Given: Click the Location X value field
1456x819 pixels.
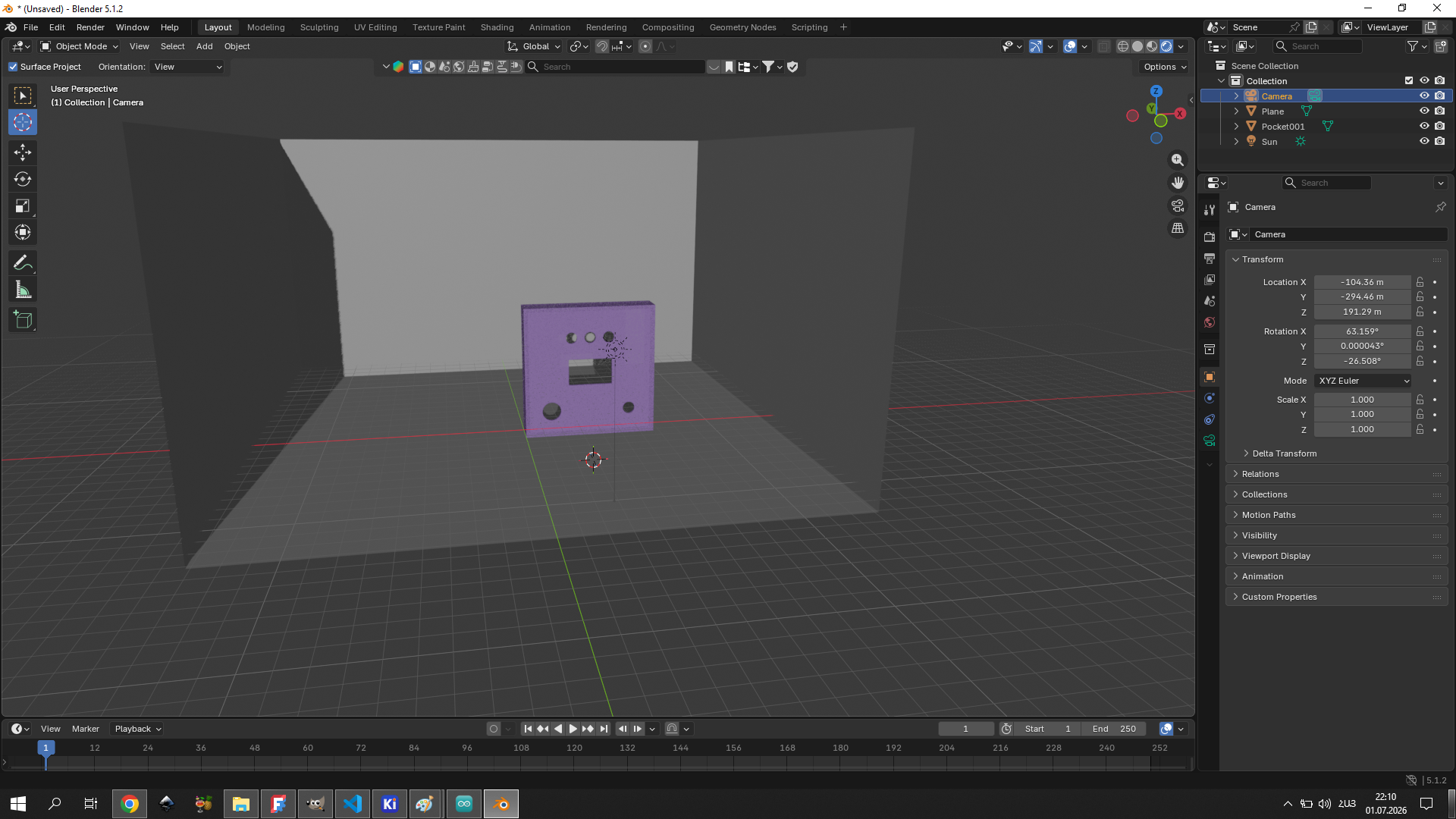Looking at the screenshot, I should pos(1362,282).
